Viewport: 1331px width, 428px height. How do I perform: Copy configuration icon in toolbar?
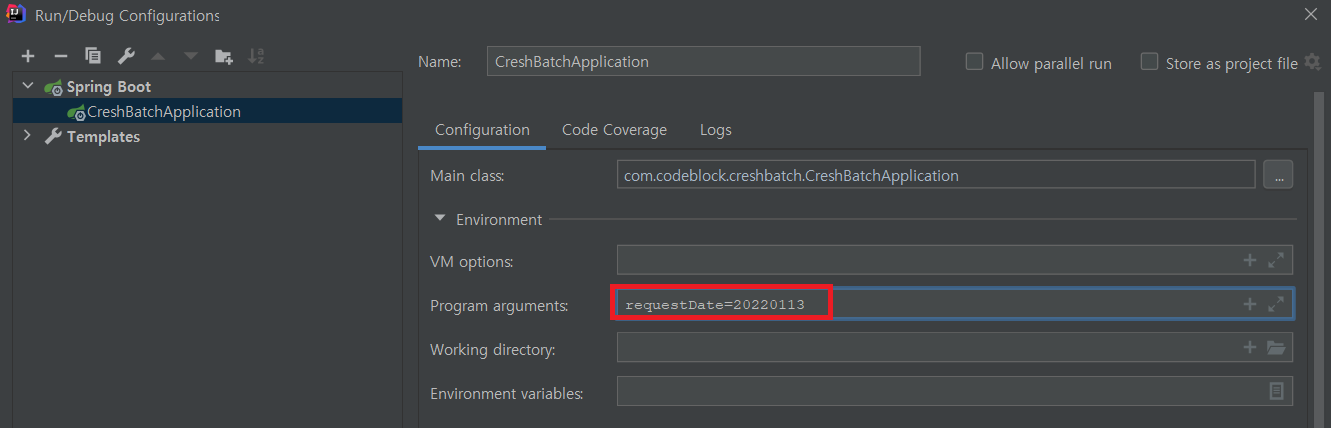point(93,56)
